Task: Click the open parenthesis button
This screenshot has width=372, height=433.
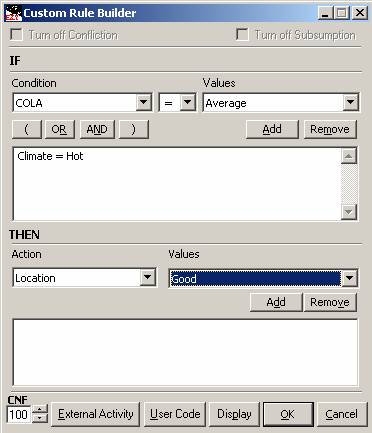Action: tap(27, 129)
